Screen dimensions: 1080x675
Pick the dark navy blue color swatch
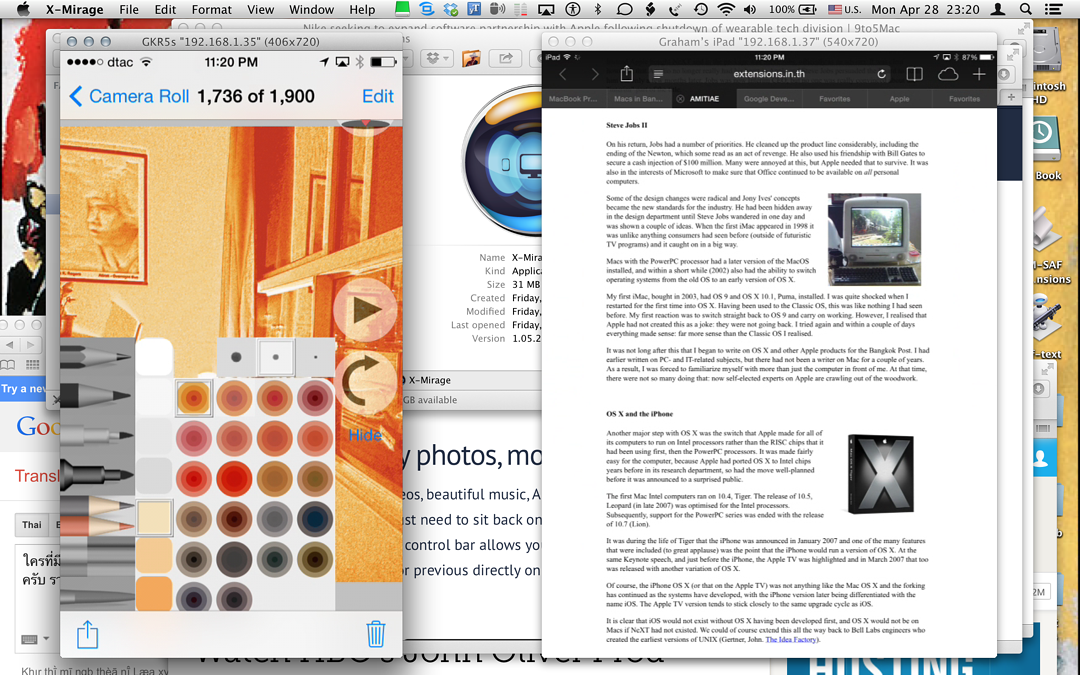[x=315, y=520]
